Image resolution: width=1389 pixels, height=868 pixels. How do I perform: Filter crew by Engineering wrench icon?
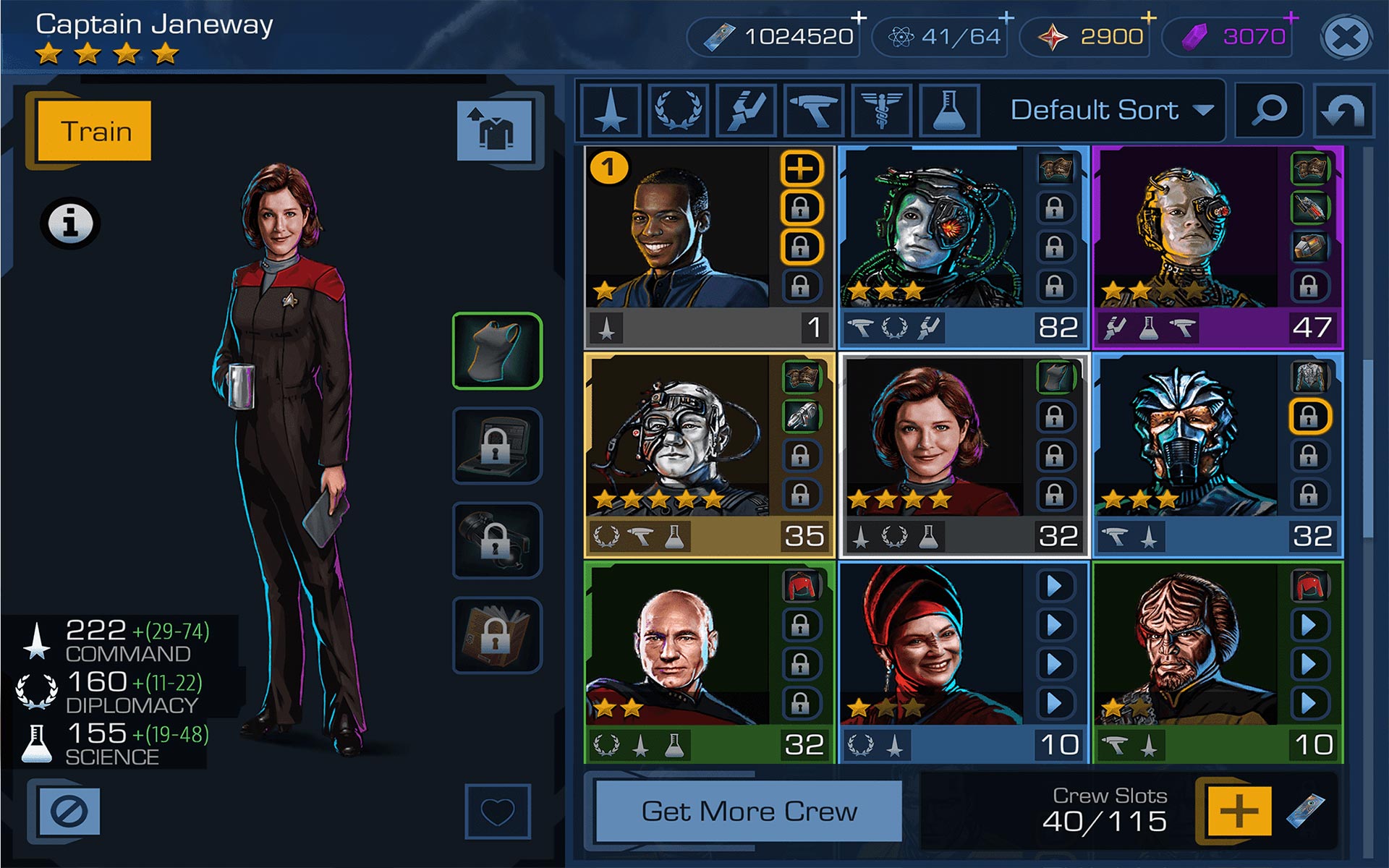coord(746,111)
